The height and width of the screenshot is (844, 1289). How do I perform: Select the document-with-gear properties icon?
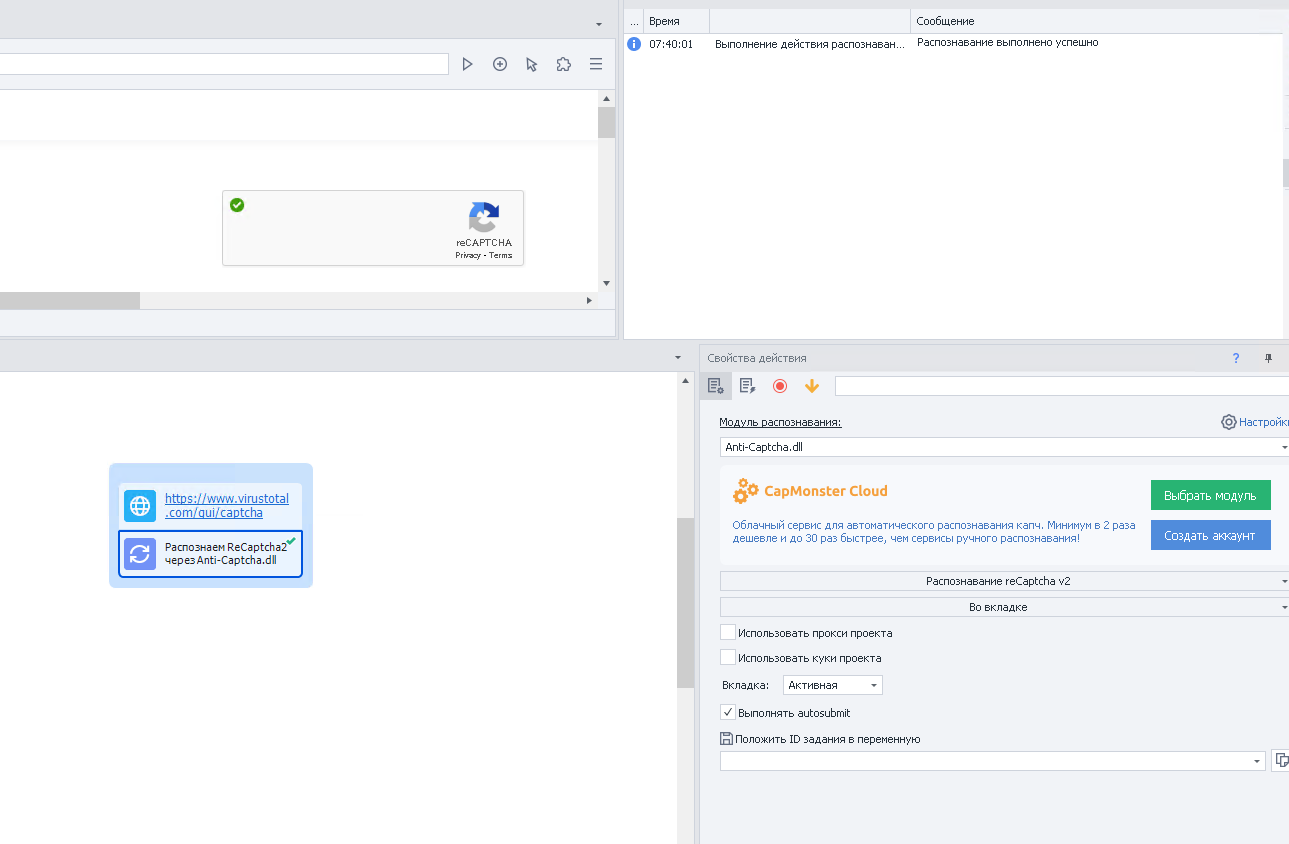click(716, 386)
